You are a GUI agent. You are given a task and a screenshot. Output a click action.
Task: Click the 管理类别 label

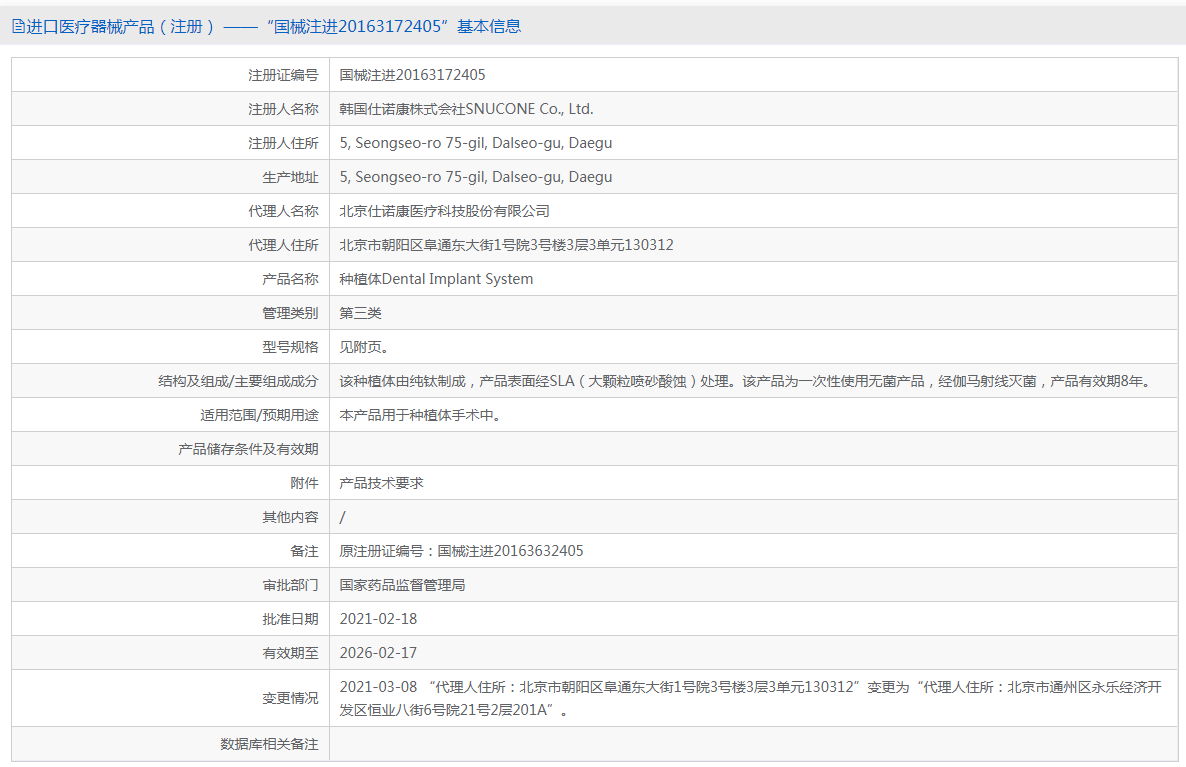click(x=290, y=313)
